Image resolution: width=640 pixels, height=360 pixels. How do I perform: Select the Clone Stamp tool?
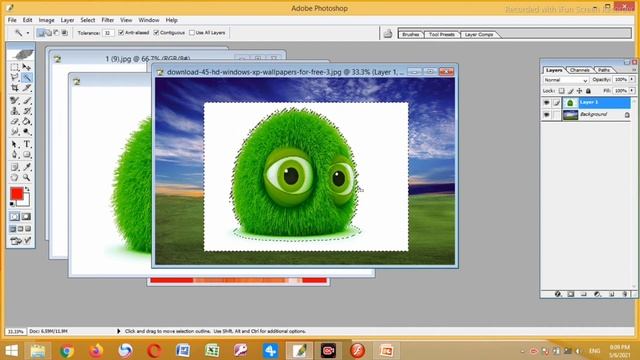pyautogui.click(x=15, y=111)
